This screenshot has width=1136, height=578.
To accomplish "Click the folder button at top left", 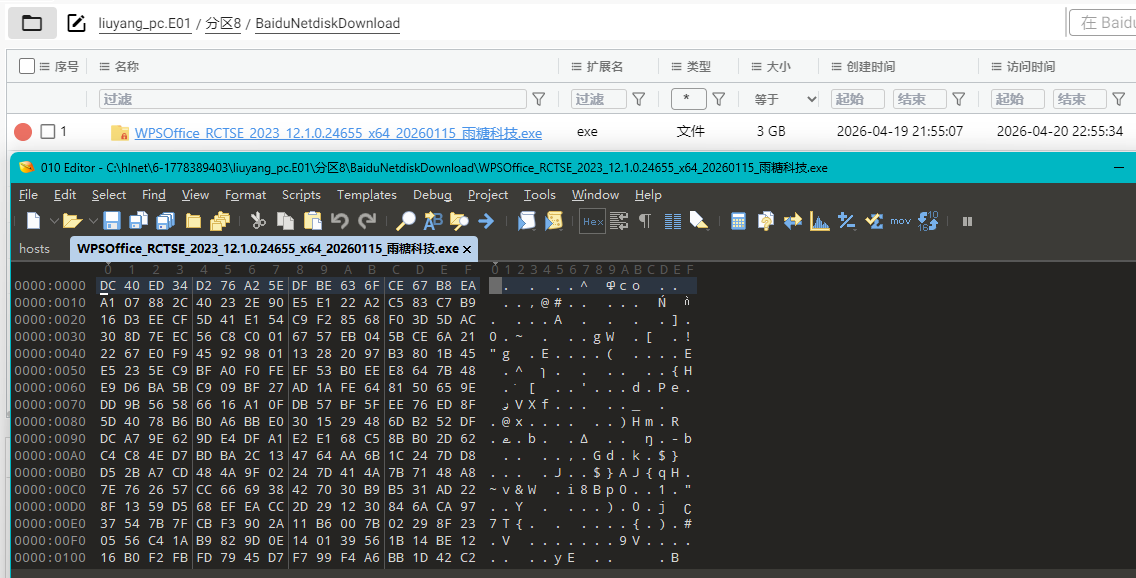I will (33, 23).
